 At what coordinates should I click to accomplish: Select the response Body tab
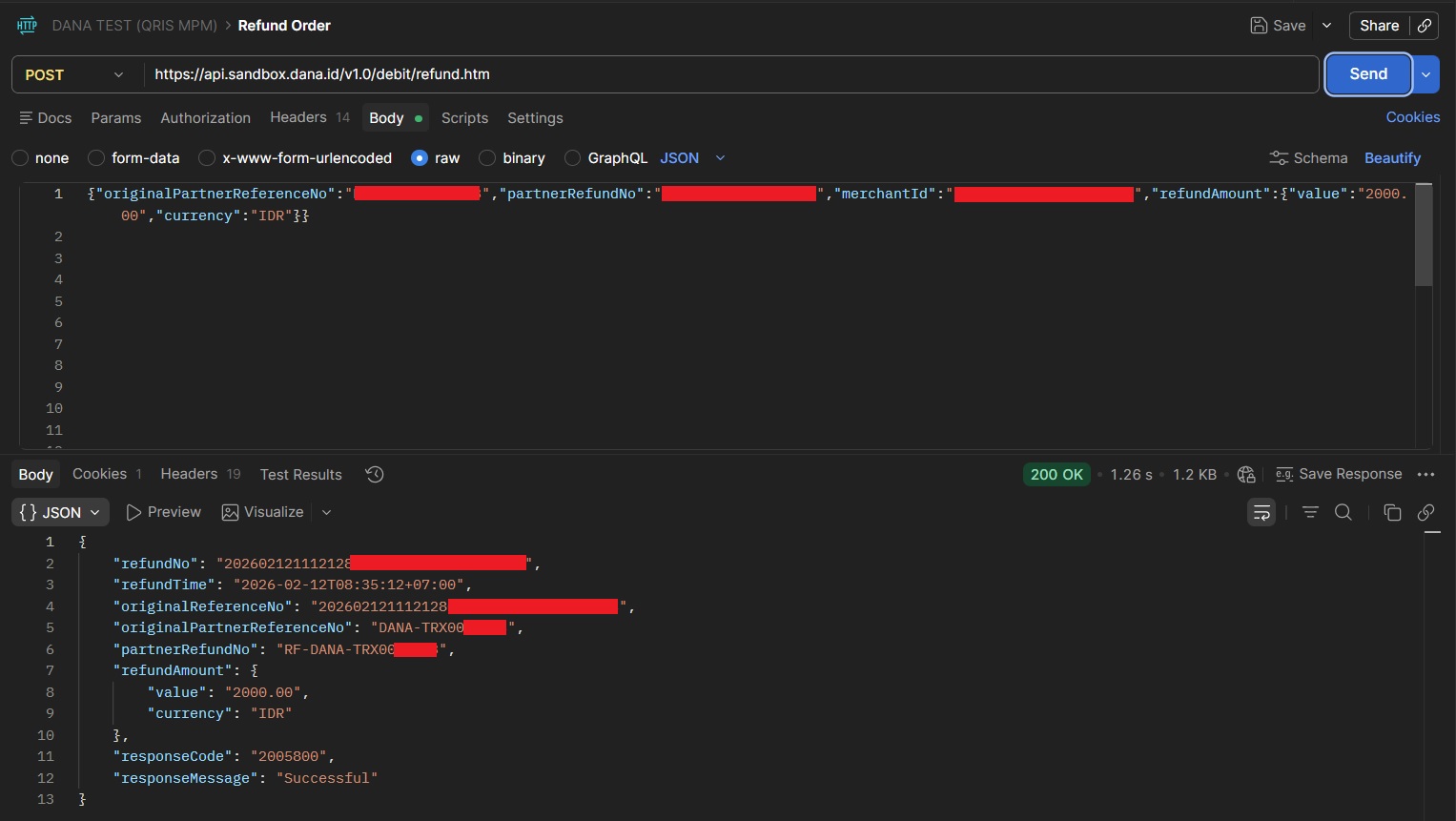(x=36, y=475)
